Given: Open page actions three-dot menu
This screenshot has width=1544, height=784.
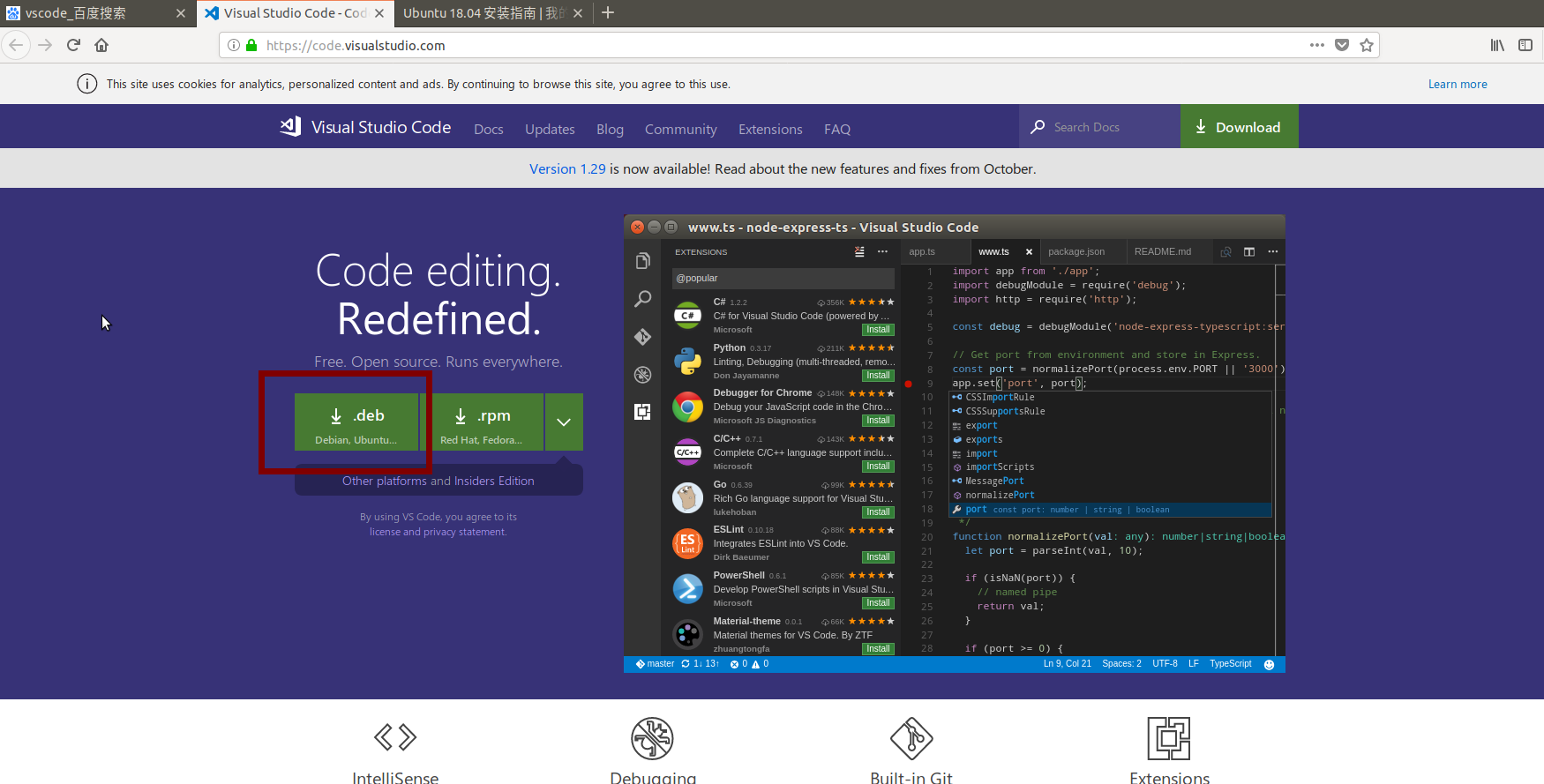Looking at the screenshot, I should click(1317, 45).
